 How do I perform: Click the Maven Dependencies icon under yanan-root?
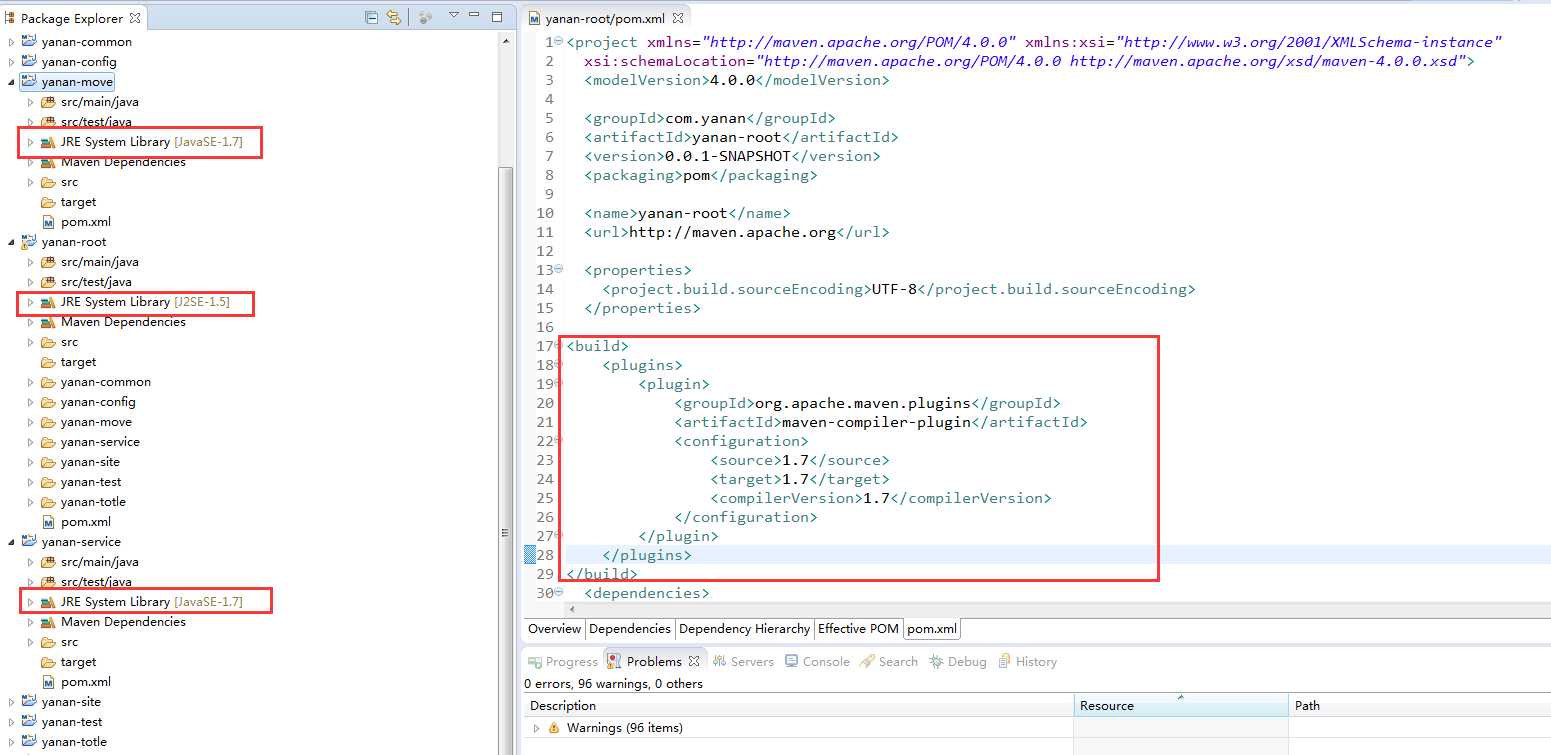point(48,322)
